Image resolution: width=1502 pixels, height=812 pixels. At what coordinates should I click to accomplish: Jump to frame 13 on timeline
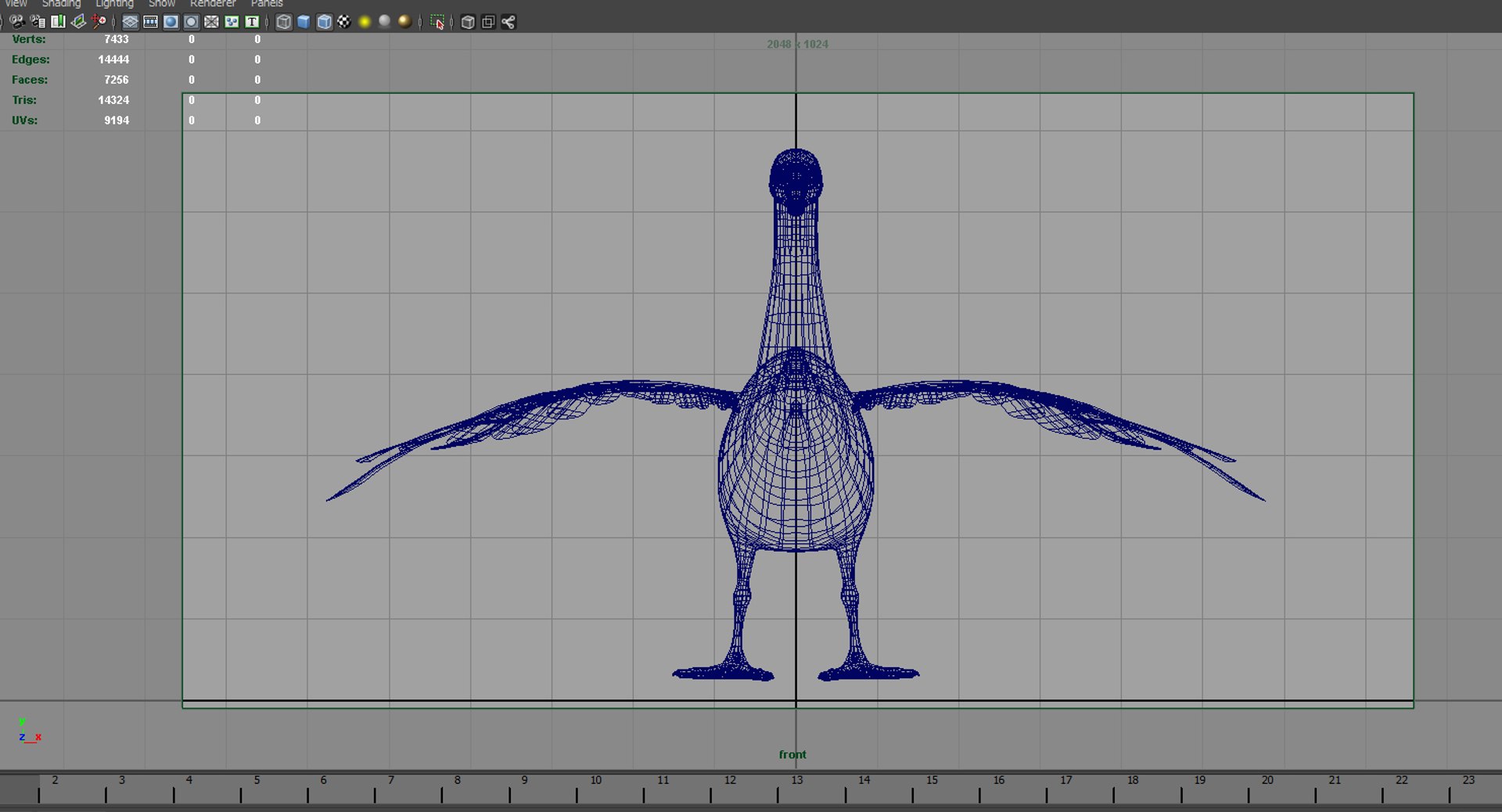[x=796, y=780]
